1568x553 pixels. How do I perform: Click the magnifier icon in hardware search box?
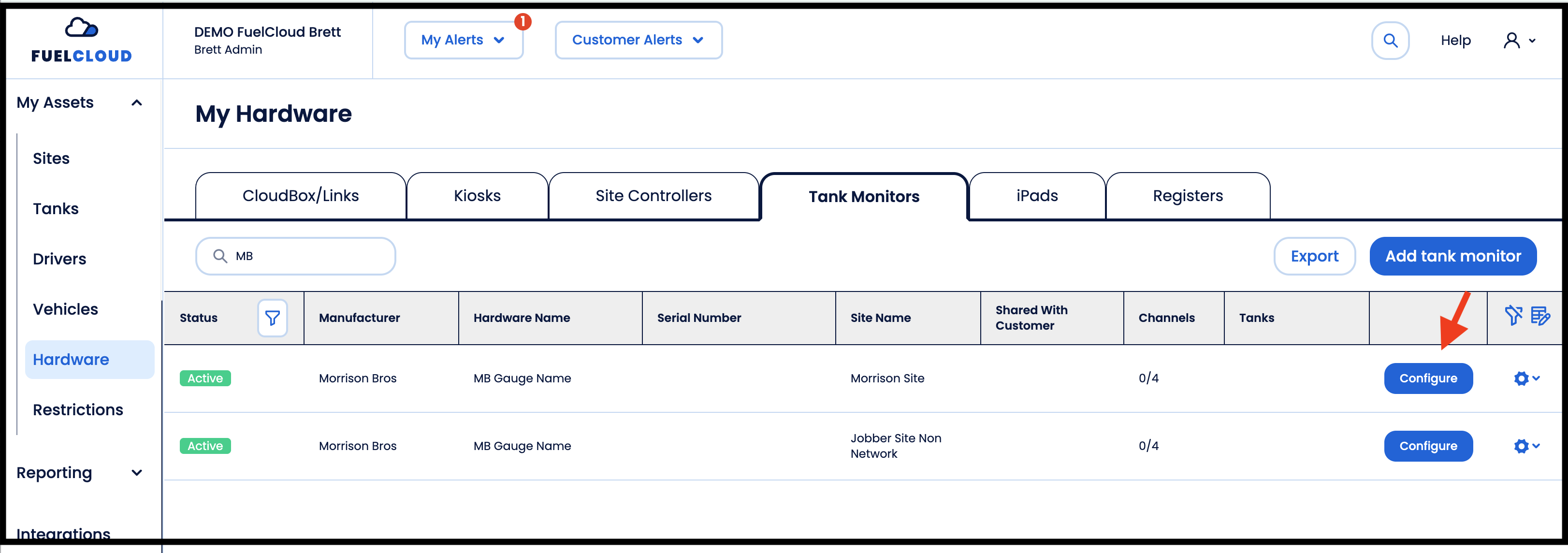coord(220,256)
